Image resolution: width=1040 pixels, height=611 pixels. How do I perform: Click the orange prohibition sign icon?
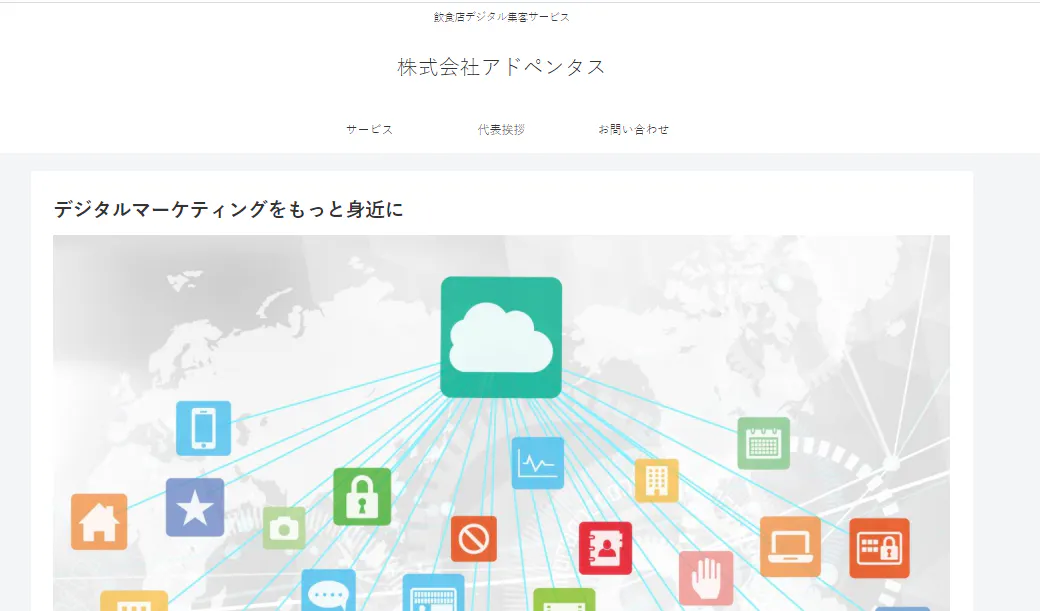[x=473, y=539]
